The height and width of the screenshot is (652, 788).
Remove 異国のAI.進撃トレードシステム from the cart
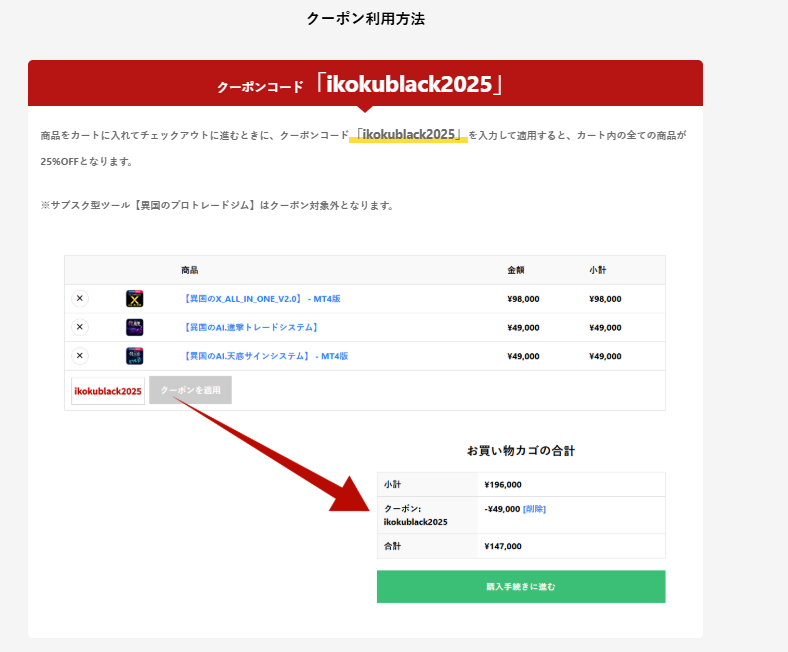tap(80, 327)
